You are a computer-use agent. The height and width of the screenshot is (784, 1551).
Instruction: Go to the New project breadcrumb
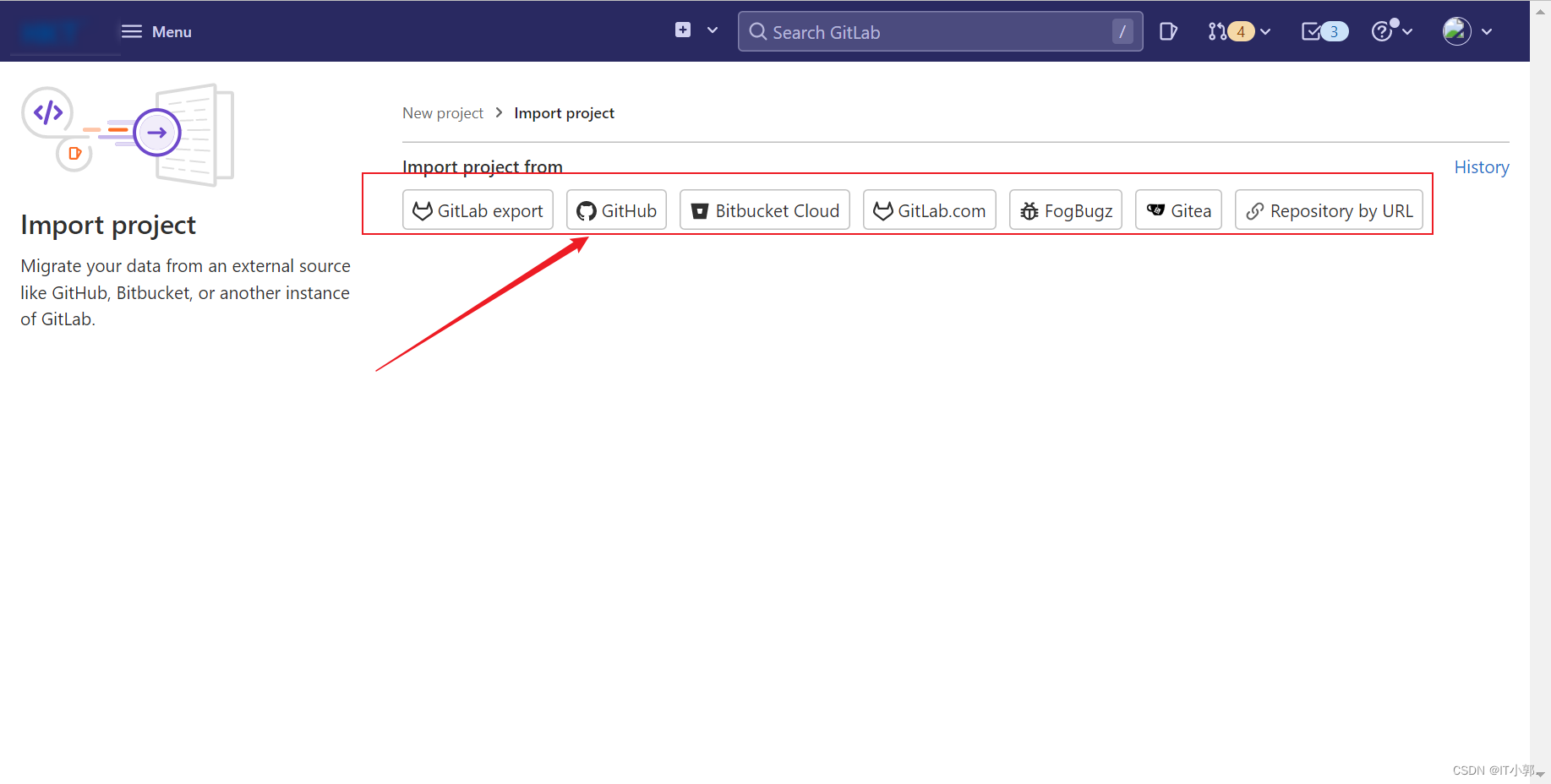click(x=443, y=113)
